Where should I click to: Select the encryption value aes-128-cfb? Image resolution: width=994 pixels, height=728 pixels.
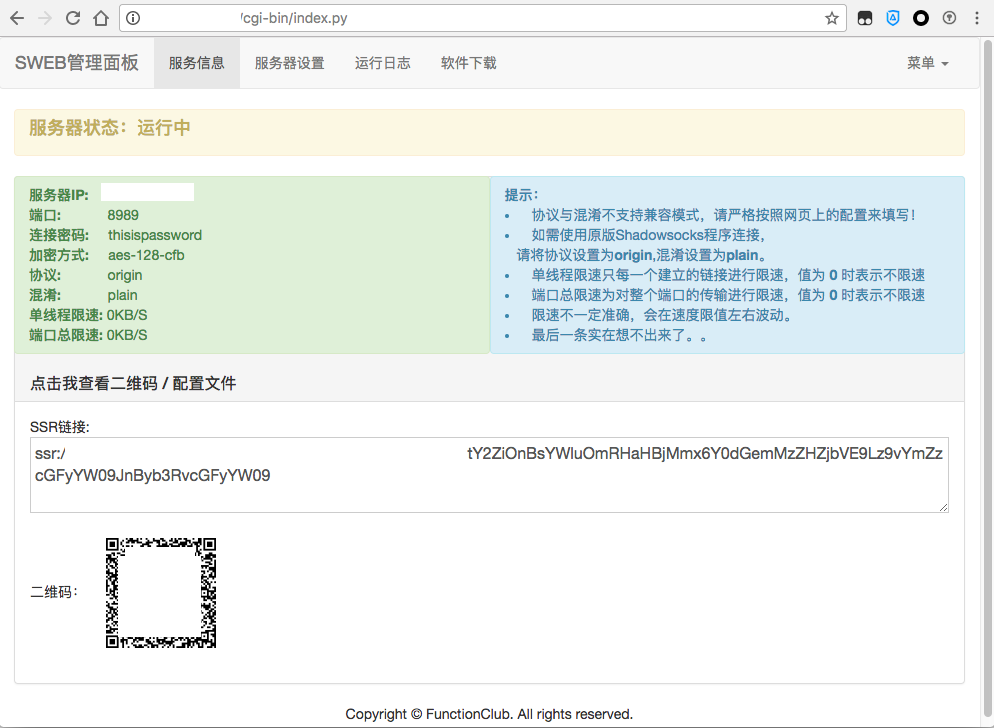coord(146,255)
